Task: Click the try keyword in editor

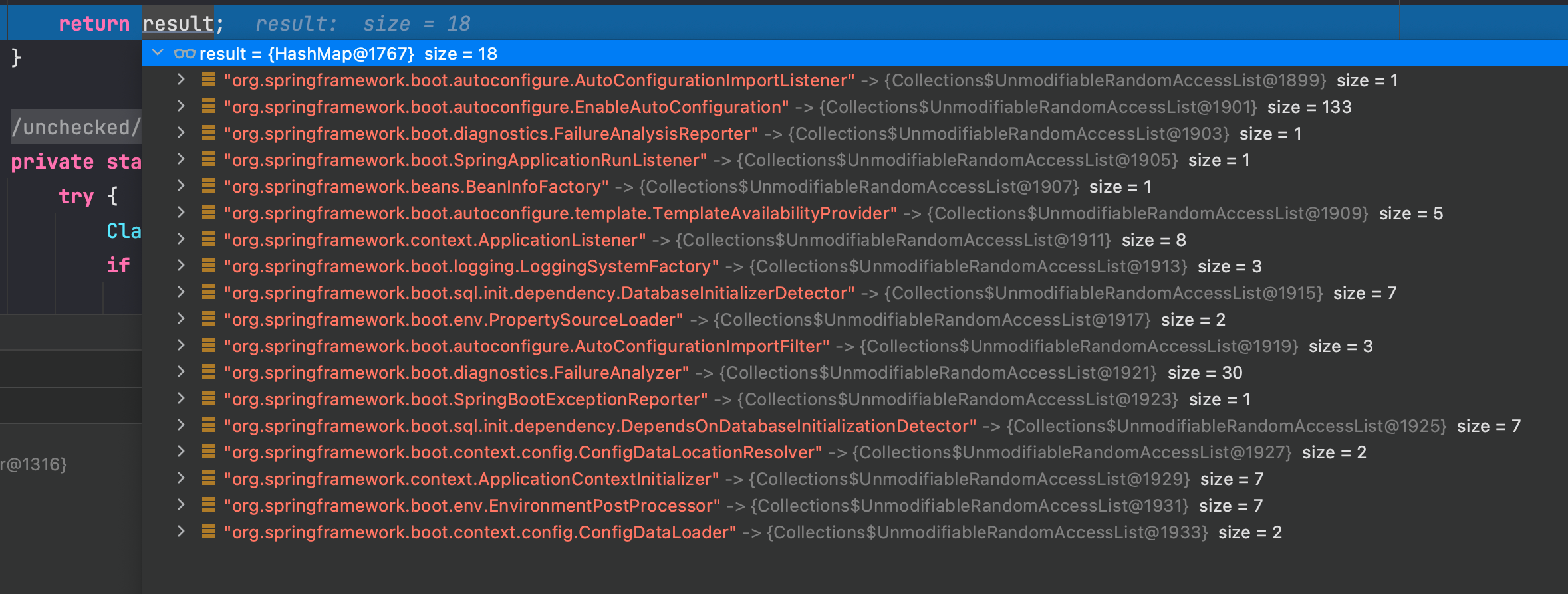Action: [76, 197]
